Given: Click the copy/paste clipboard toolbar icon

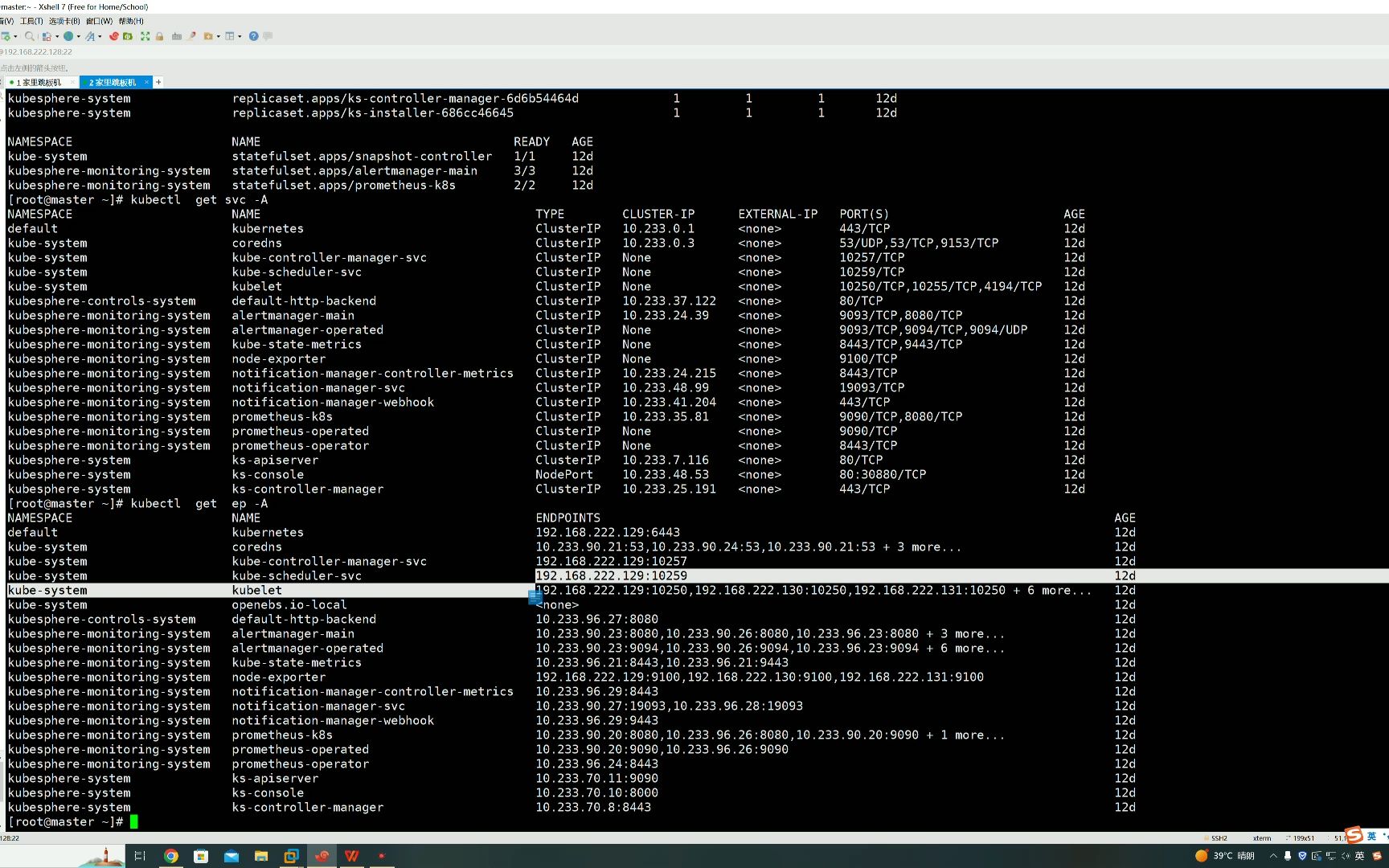Looking at the screenshot, I should (47, 36).
